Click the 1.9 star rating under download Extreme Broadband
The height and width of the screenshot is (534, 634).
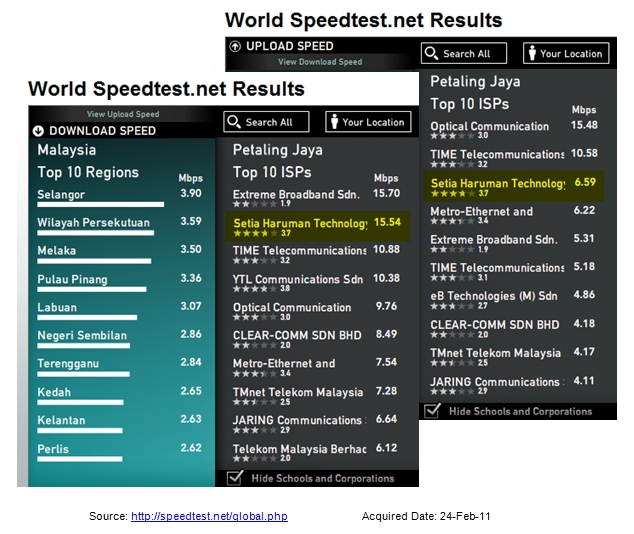pos(262,204)
